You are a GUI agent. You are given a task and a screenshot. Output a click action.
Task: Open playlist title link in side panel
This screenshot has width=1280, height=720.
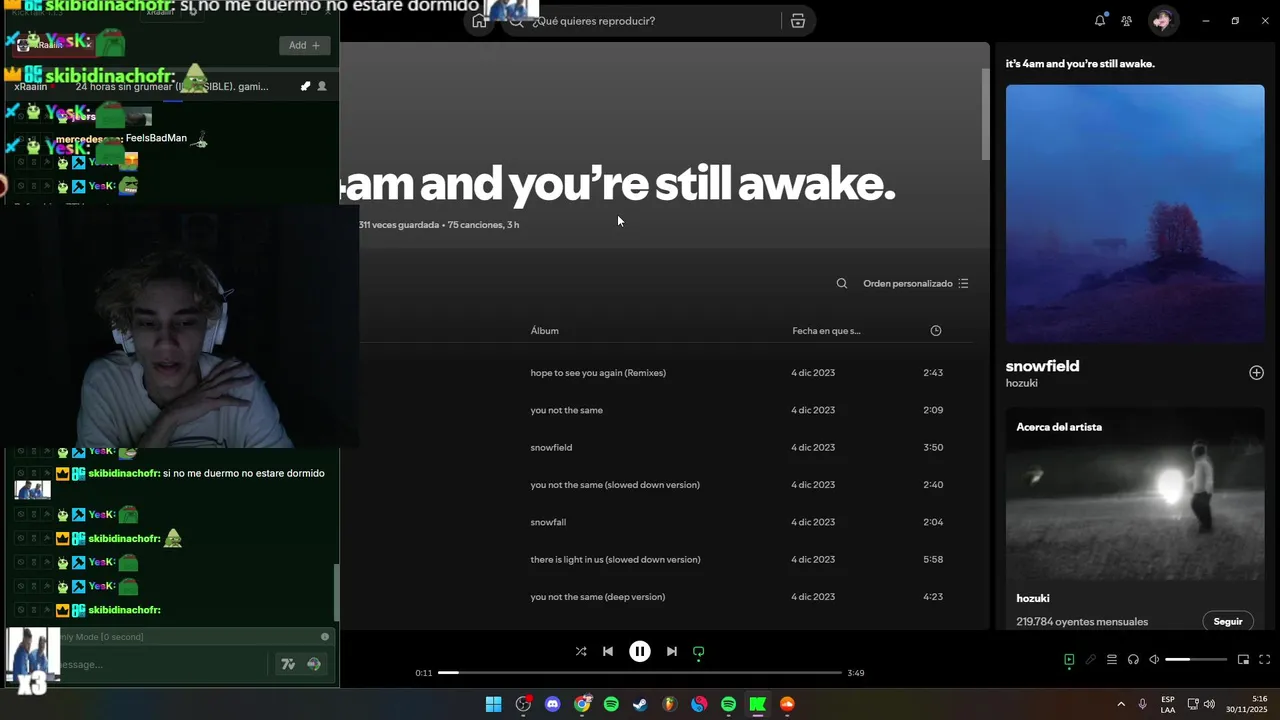1080,64
